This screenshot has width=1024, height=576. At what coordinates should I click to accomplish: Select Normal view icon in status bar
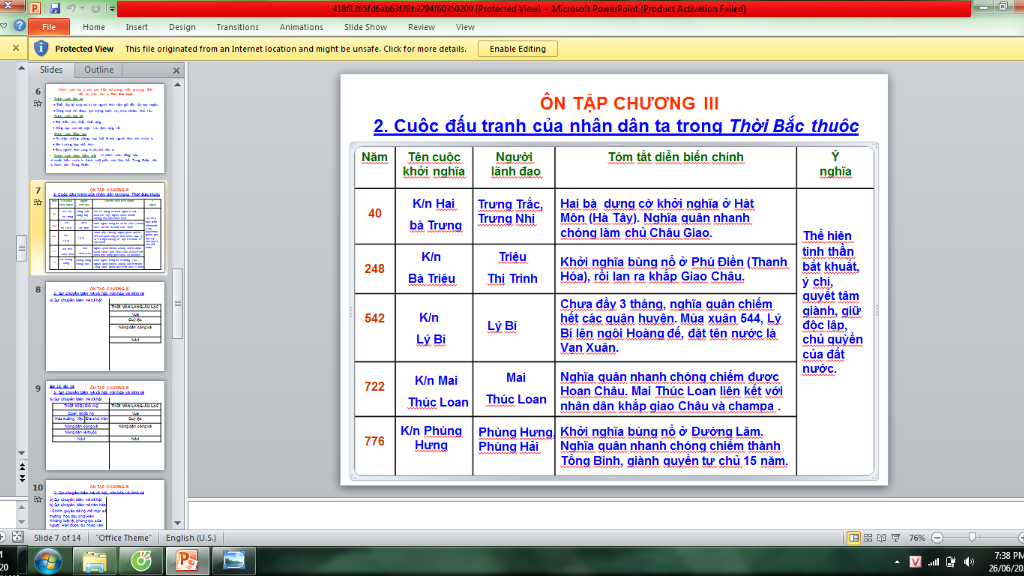(855, 537)
